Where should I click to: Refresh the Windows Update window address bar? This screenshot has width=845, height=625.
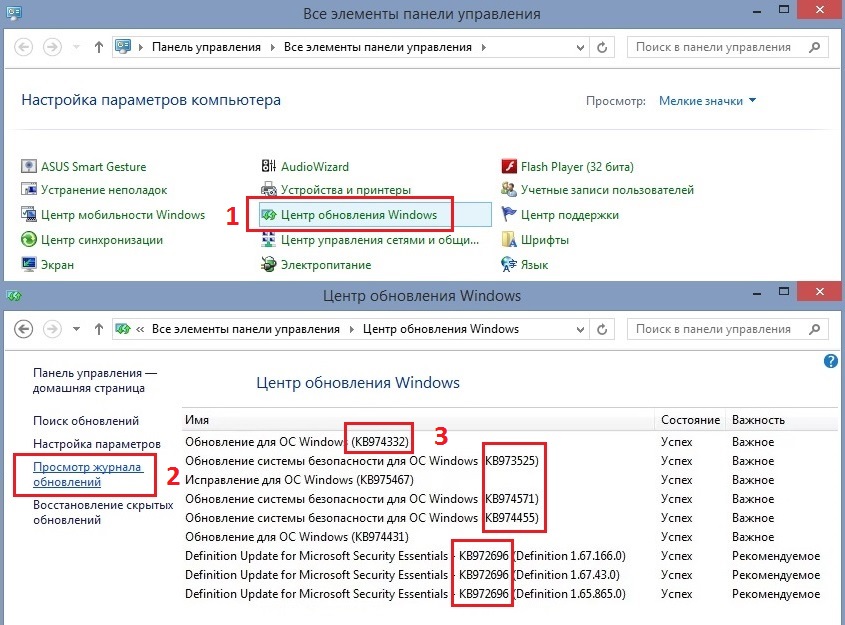click(x=602, y=329)
